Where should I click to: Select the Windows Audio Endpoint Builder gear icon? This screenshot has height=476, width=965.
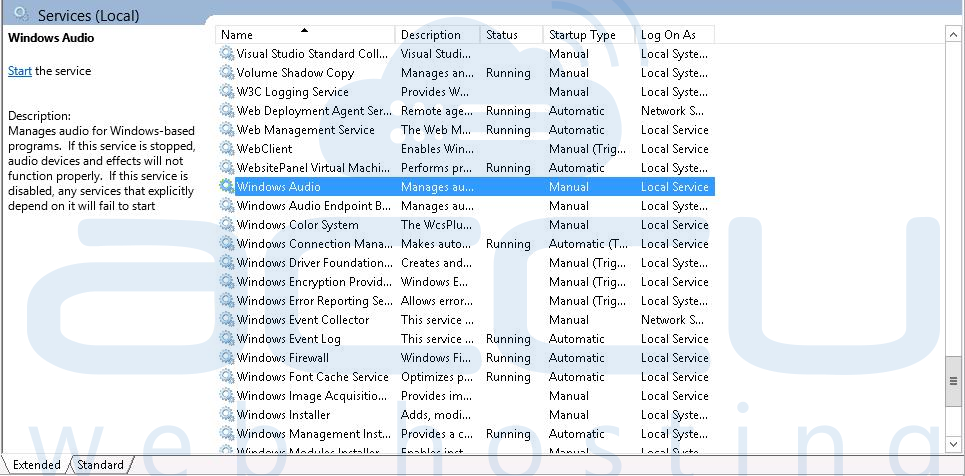pyautogui.click(x=226, y=206)
